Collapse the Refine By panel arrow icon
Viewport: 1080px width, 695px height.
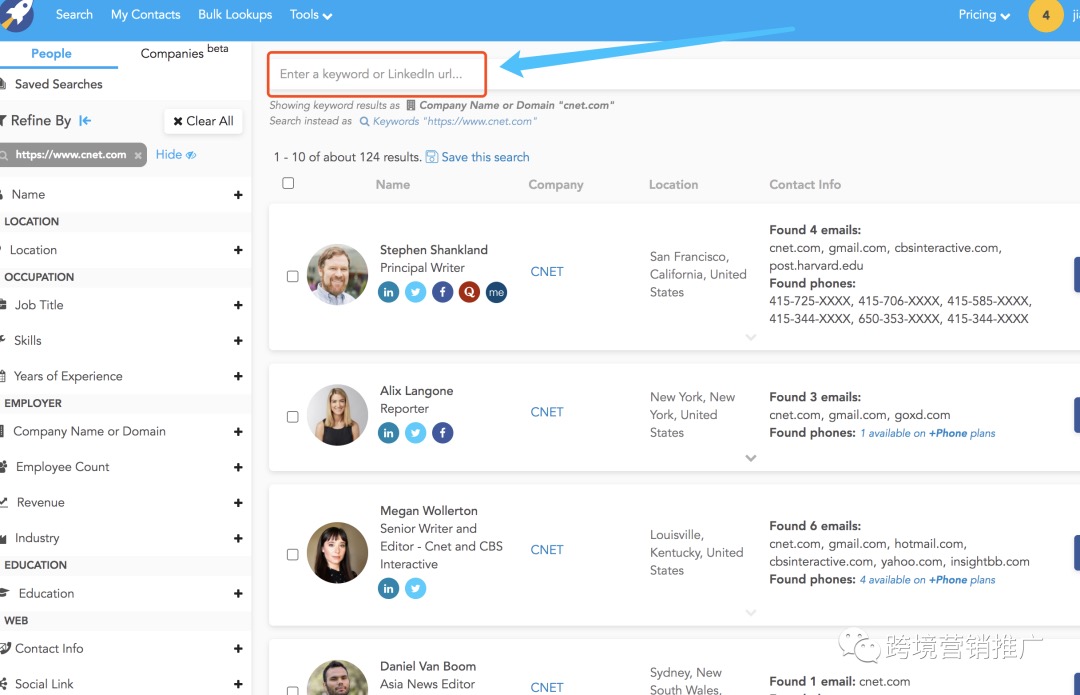click(85, 121)
